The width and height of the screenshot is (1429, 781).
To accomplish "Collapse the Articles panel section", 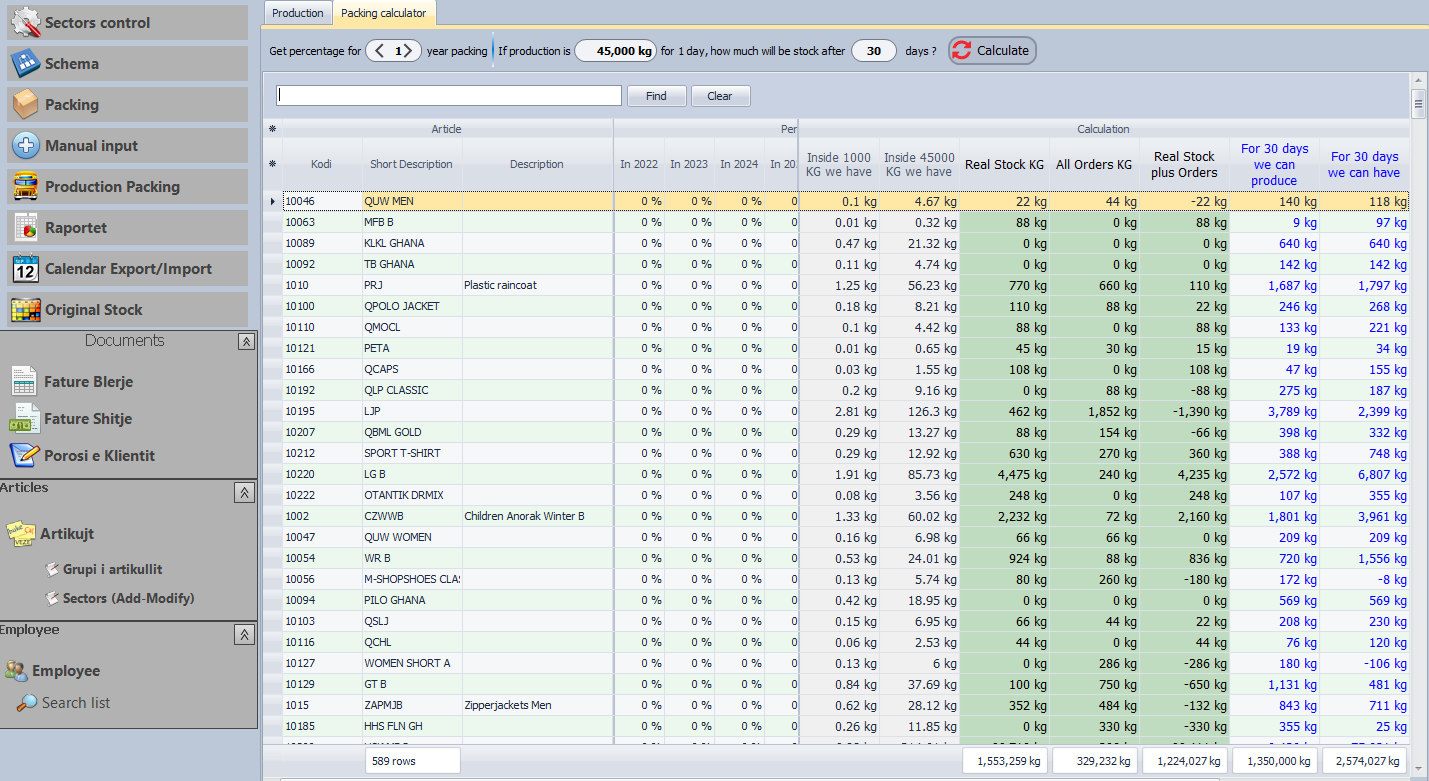I will tap(243, 492).
